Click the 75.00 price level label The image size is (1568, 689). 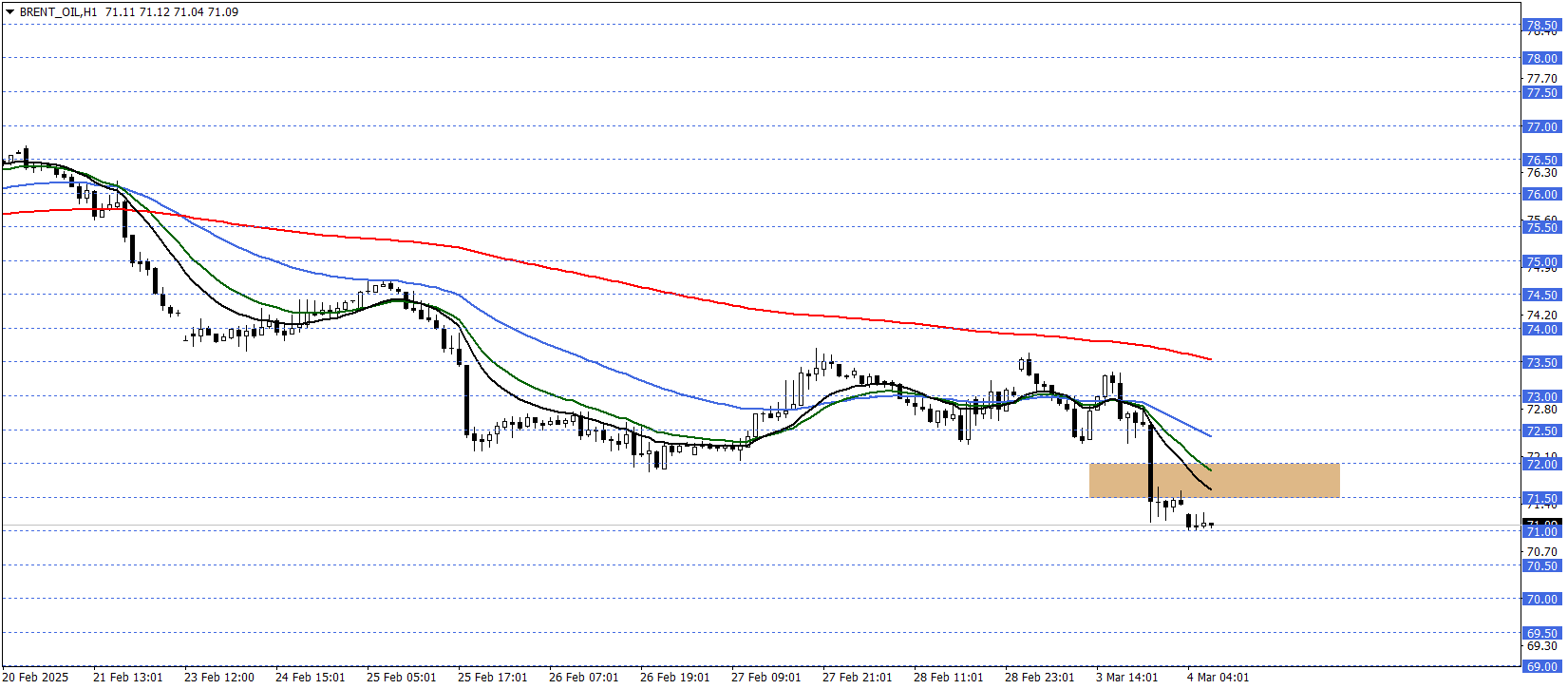click(x=1541, y=262)
